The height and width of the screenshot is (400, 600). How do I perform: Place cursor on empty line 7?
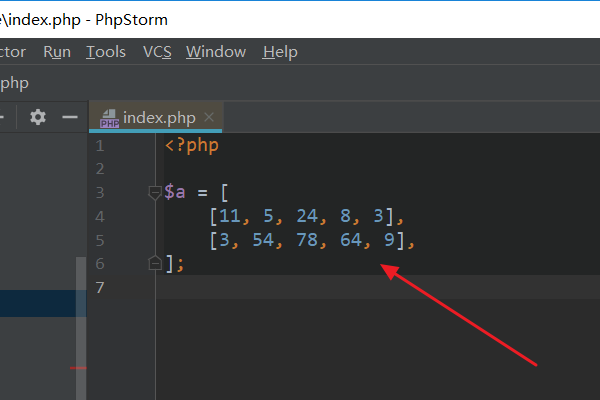tap(378, 287)
